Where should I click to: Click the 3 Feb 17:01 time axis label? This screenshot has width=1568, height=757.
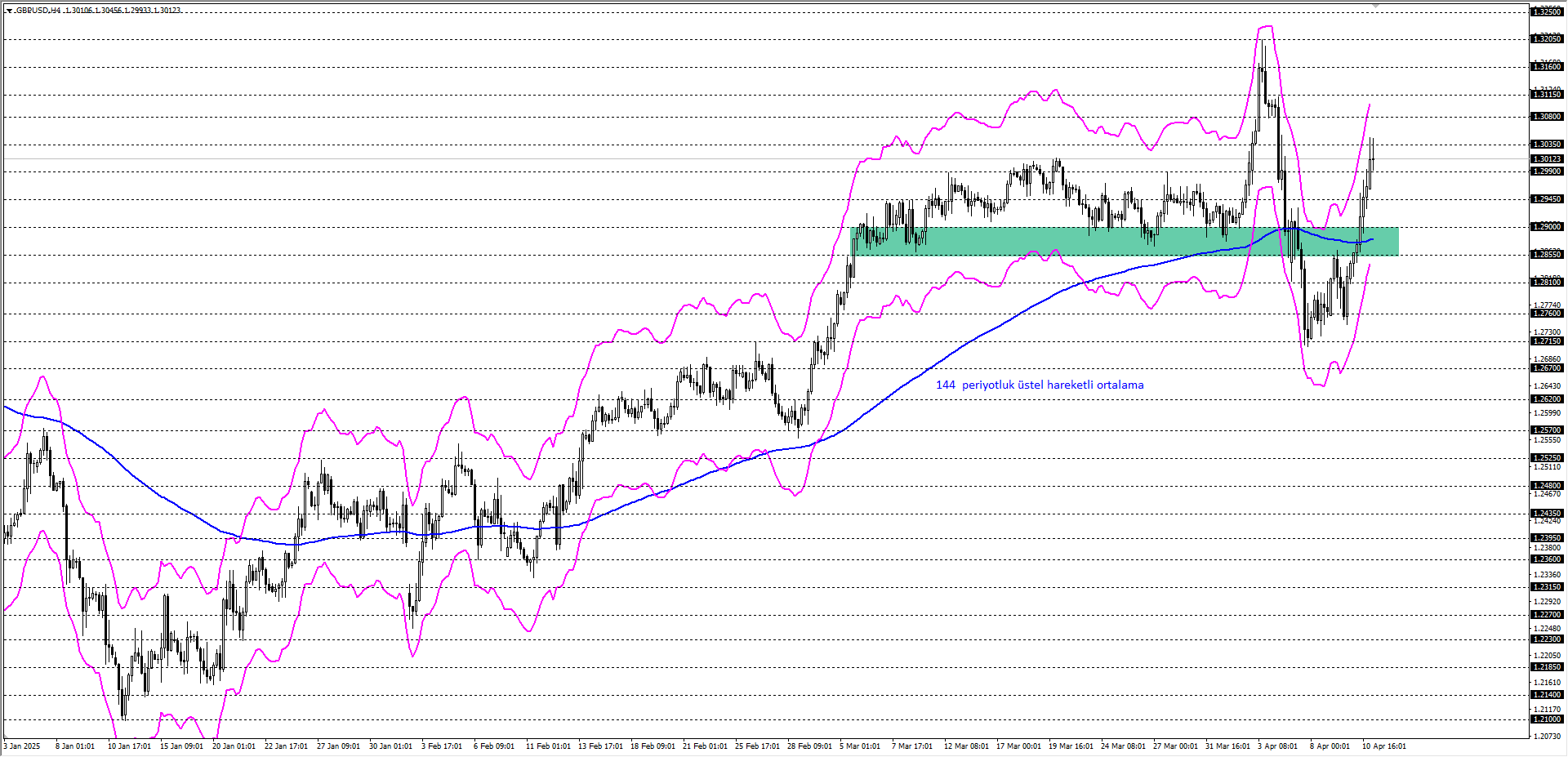click(x=442, y=746)
